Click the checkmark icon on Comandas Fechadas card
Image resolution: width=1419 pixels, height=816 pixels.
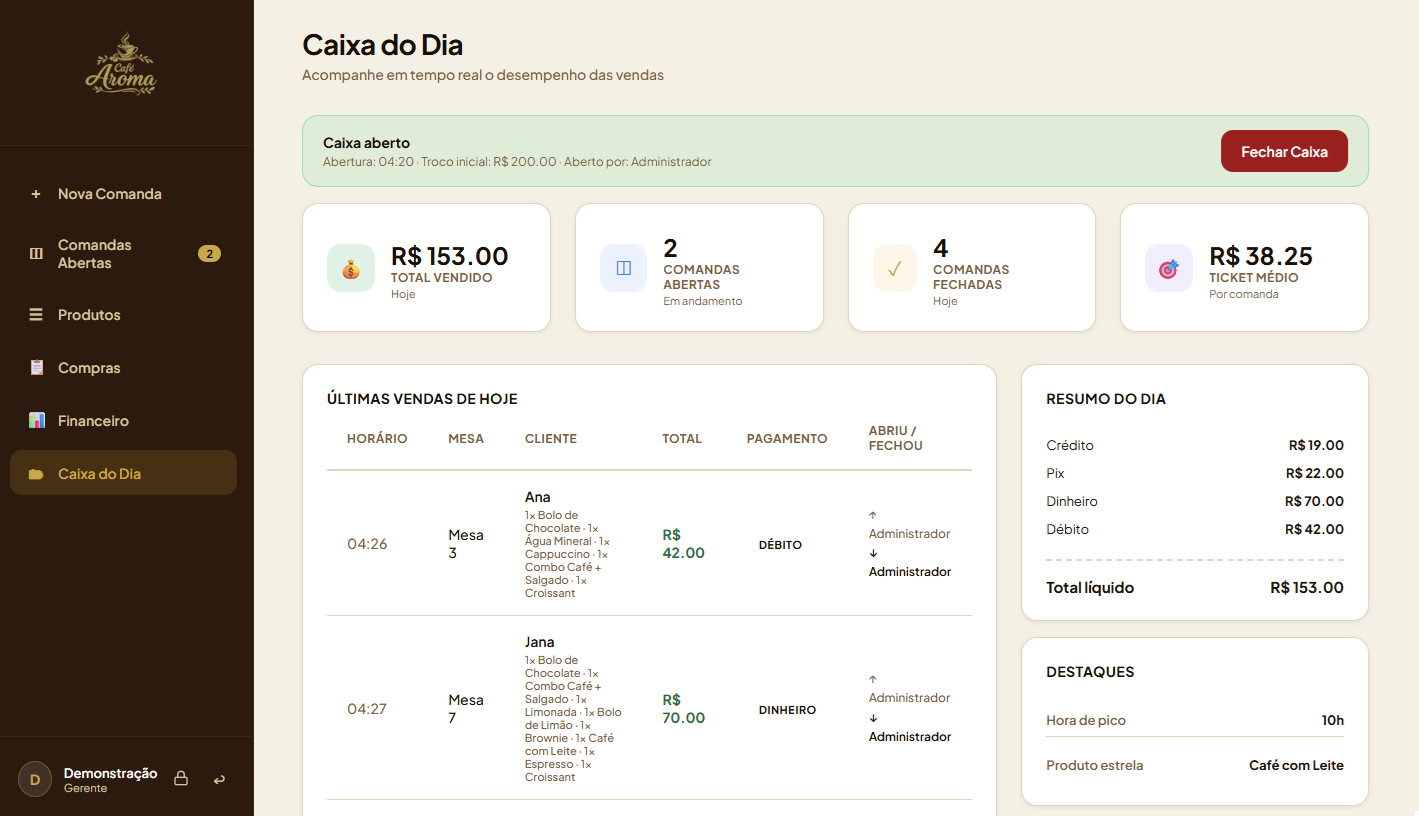pyautogui.click(x=897, y=268)
